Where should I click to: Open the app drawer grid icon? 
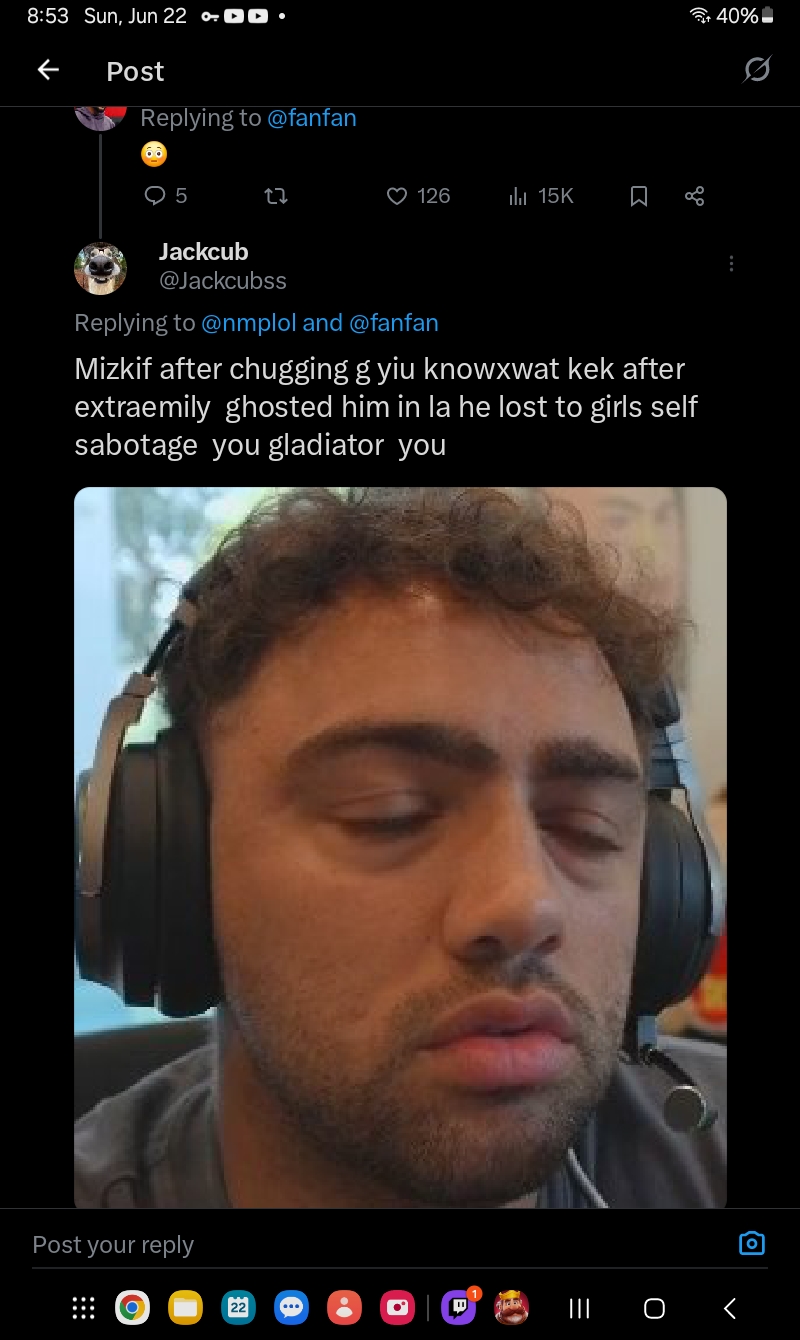tap(85, 1307)
